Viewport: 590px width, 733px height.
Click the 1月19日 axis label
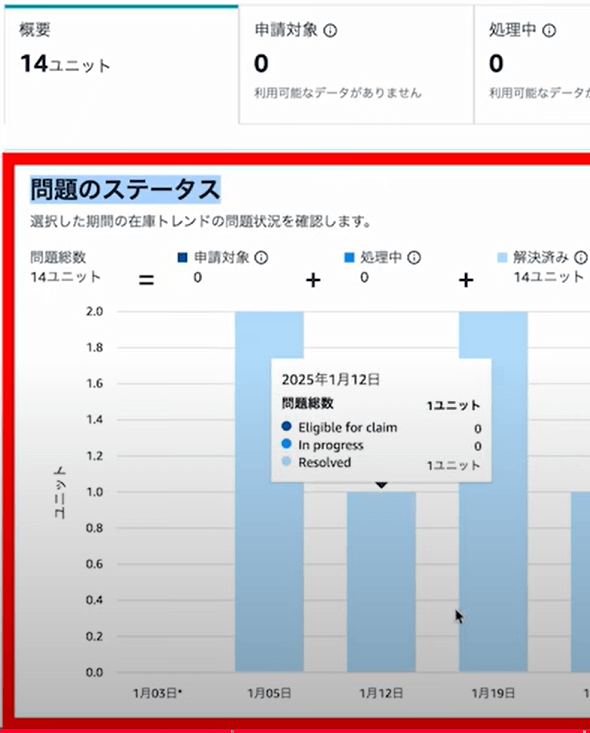click(x=494, y=693)
